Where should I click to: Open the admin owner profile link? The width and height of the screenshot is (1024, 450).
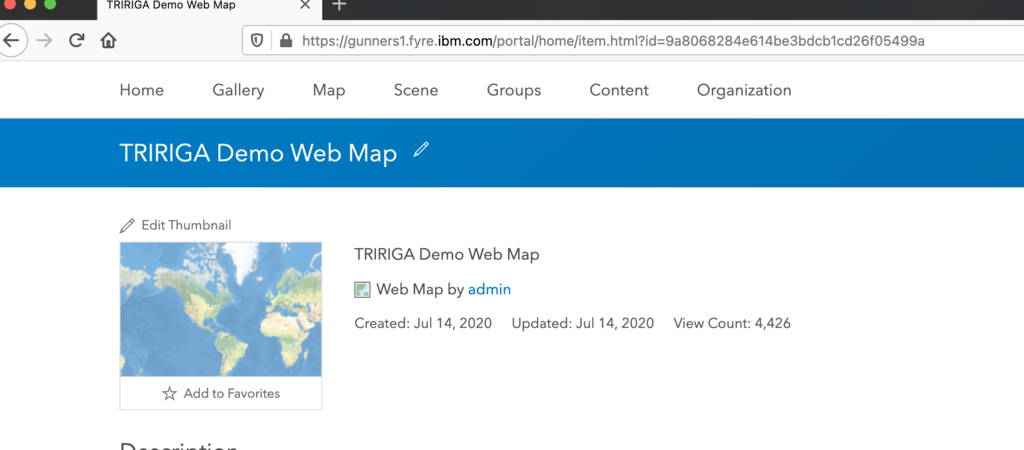click(489, 289)
